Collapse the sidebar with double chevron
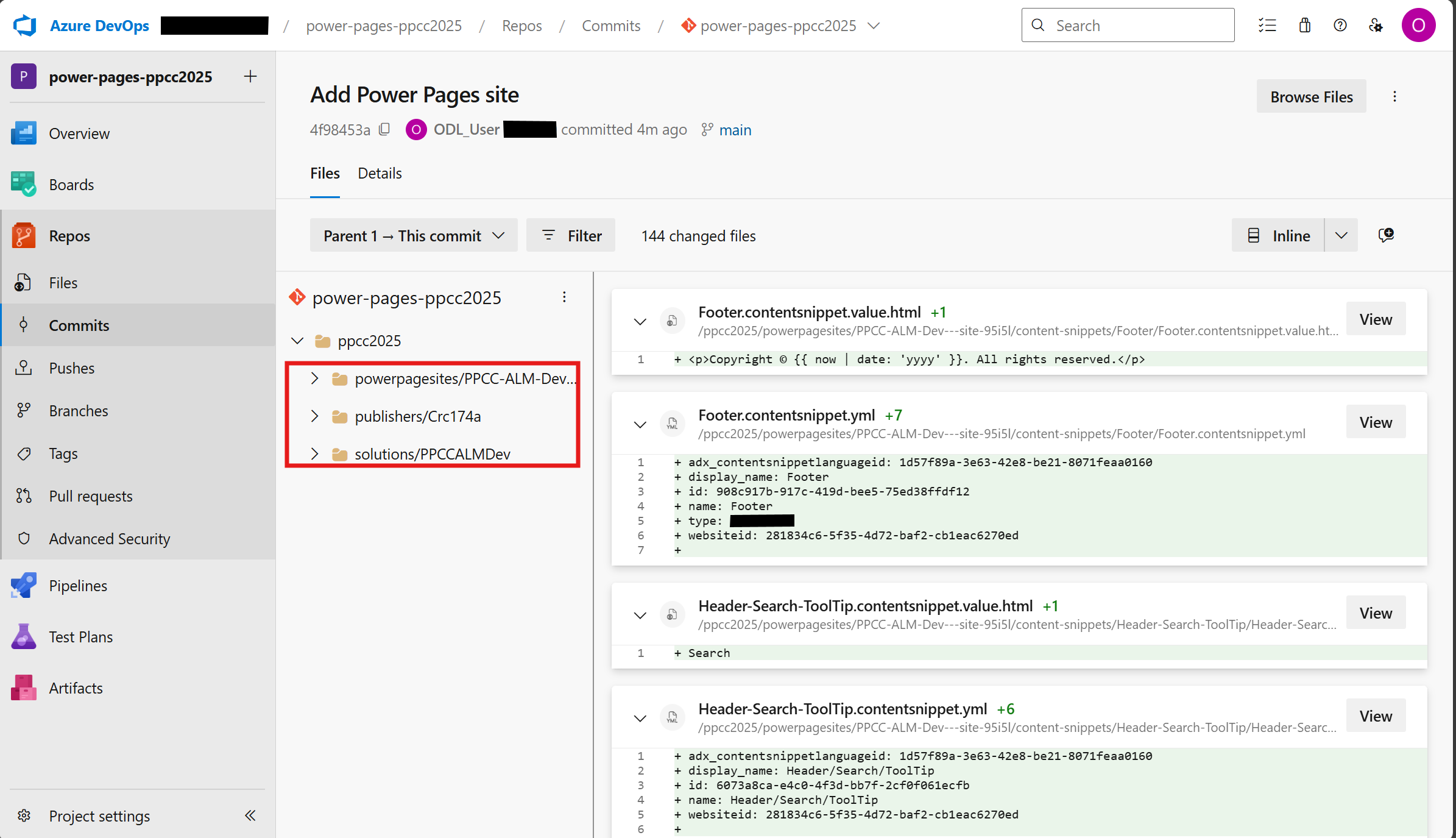 click(x=250, y=815)
